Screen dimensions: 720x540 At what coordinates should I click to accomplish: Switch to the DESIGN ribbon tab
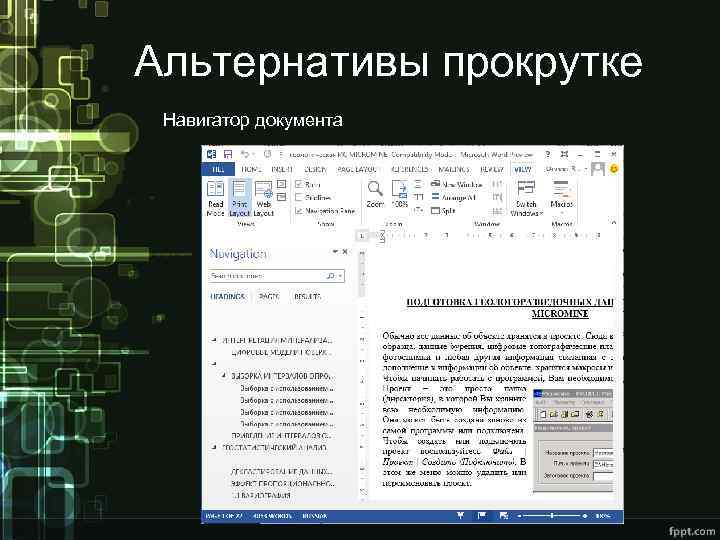point(315,169)
